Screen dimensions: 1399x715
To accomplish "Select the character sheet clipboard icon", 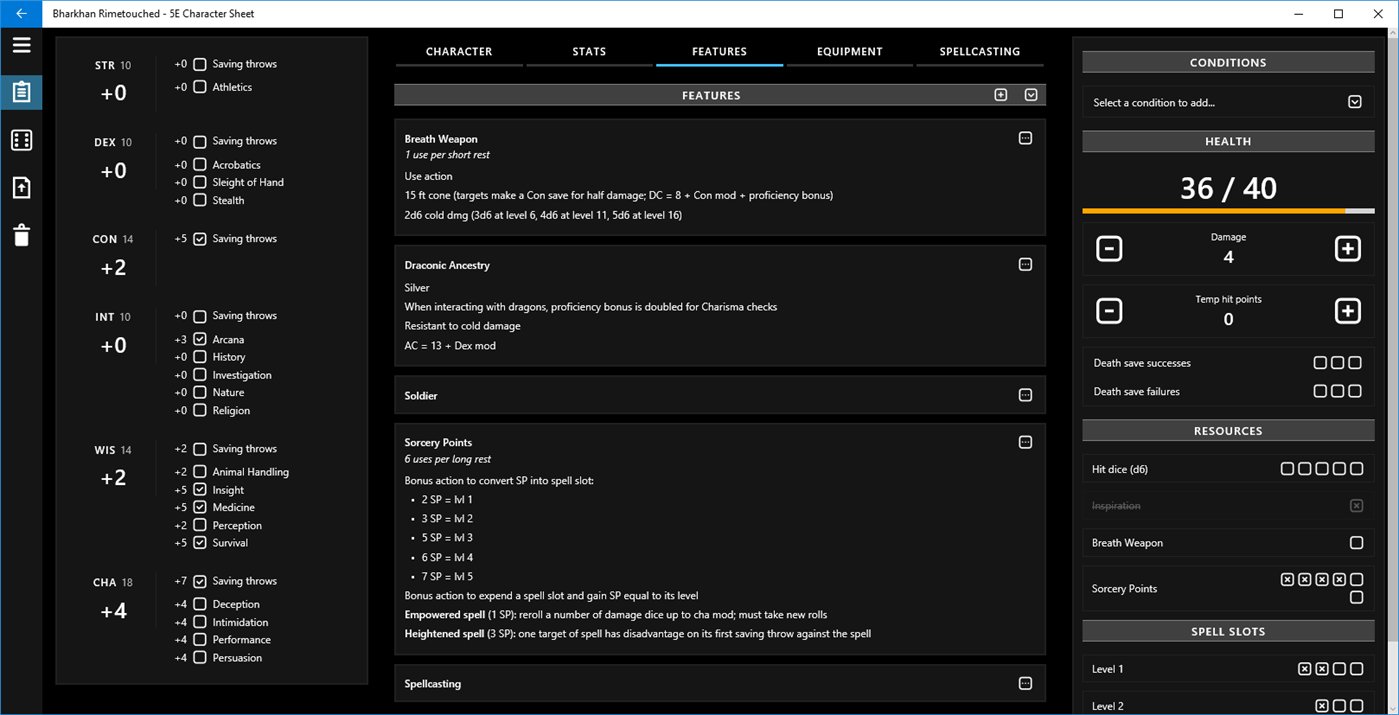I will coord(21,92).
